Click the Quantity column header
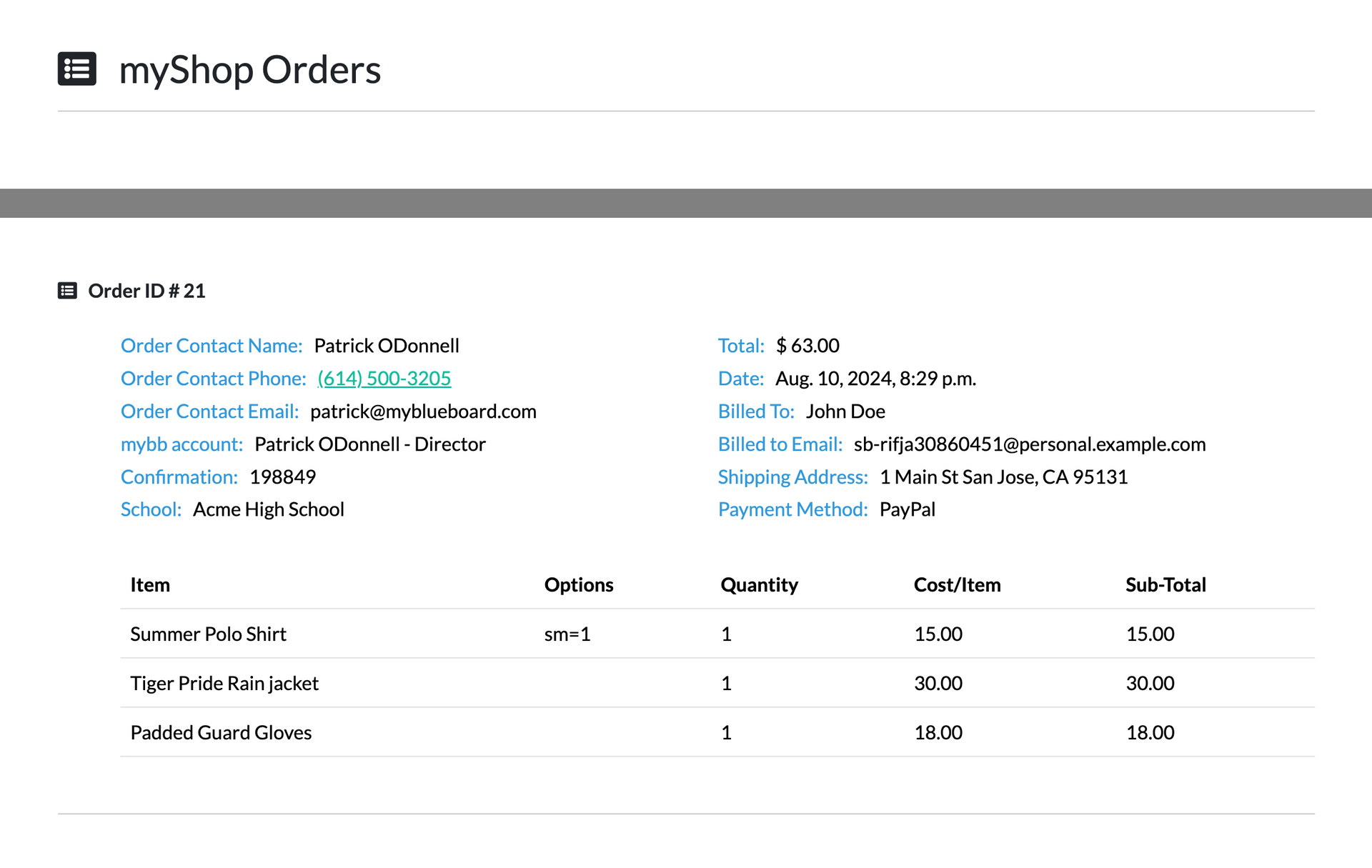 759,585
